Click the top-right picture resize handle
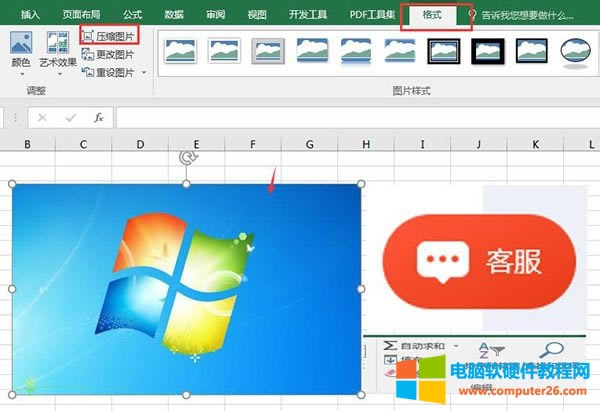 (361, 184)
